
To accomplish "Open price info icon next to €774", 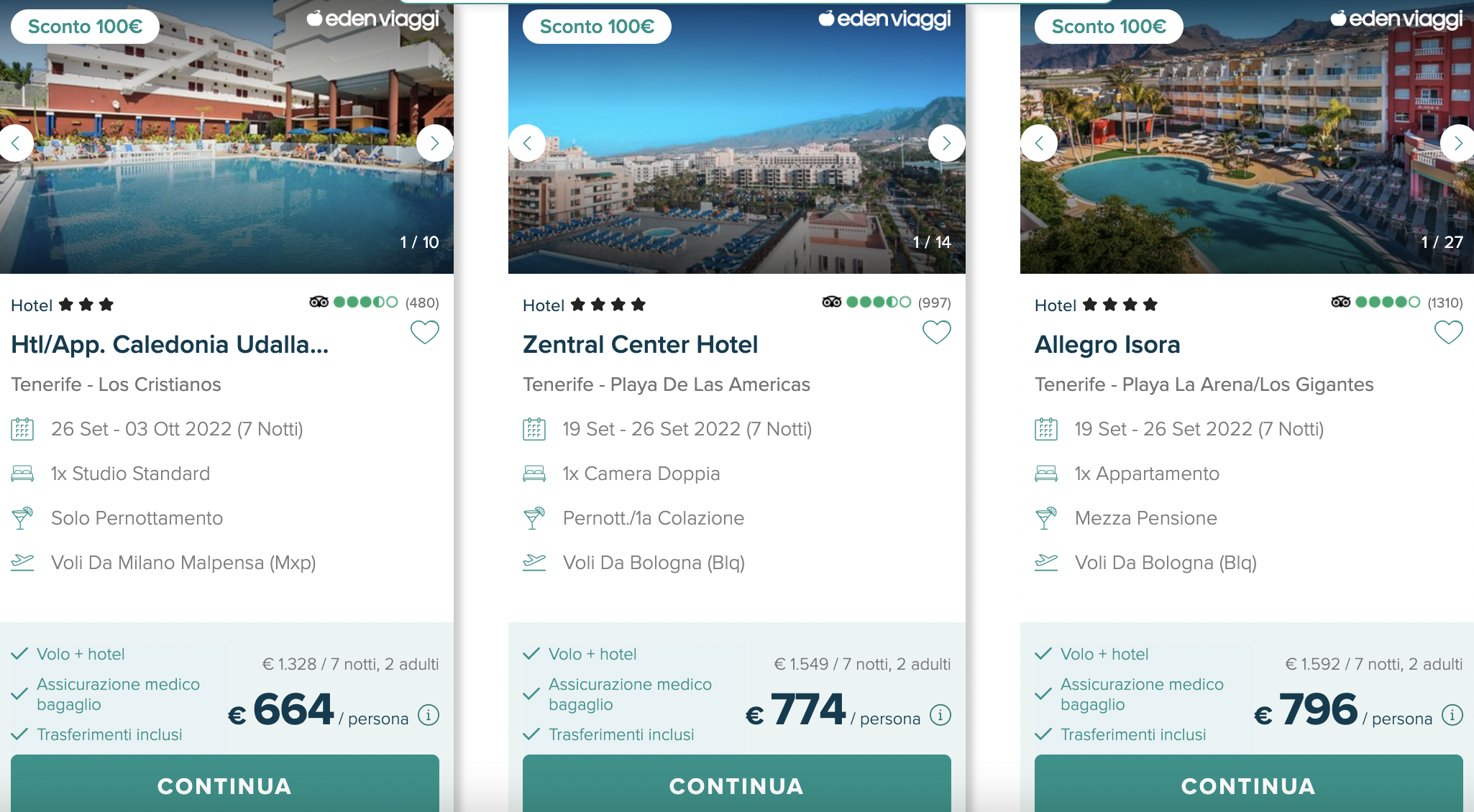I will point(940,715).
